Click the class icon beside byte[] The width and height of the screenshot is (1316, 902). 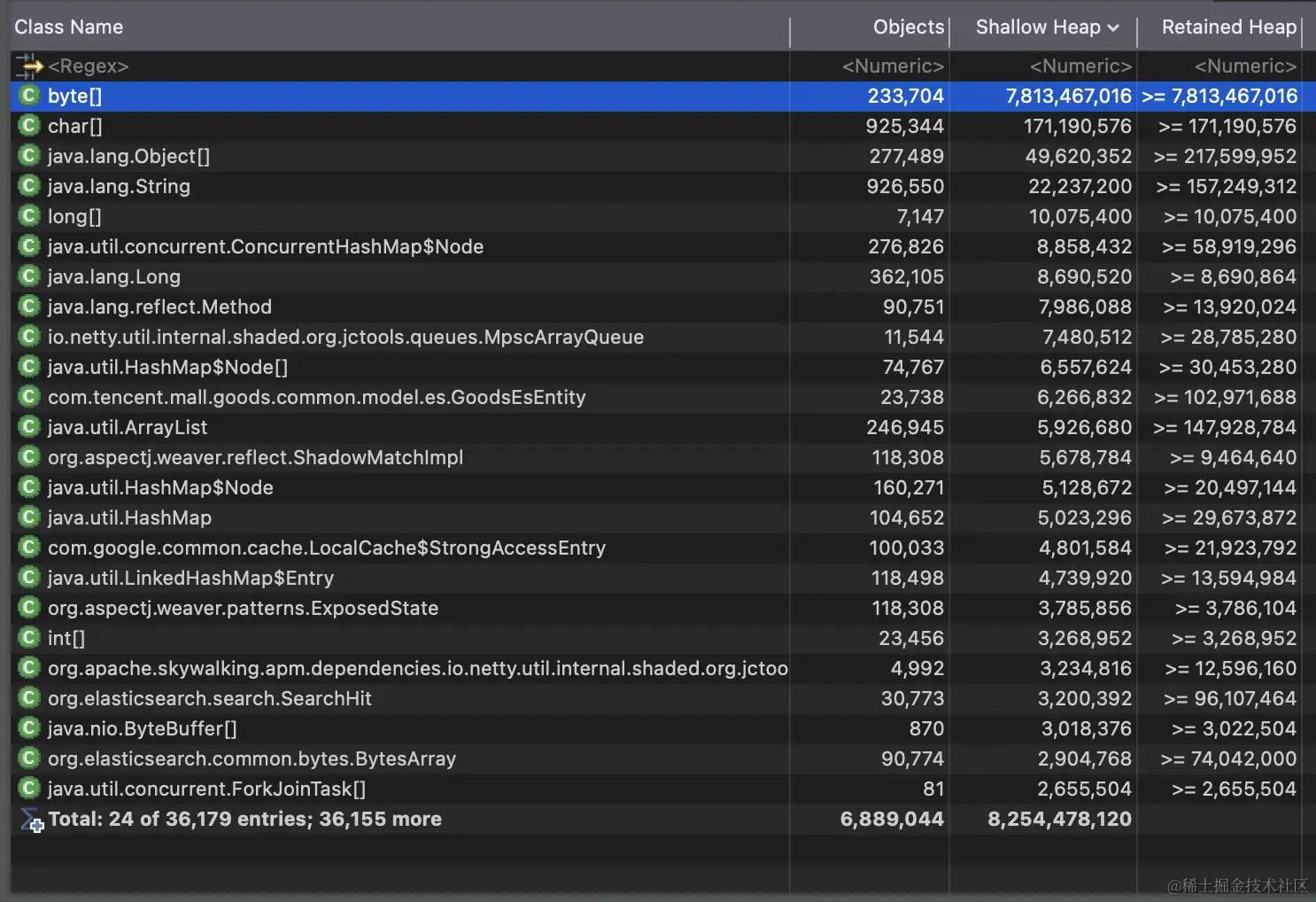(29, 96)
